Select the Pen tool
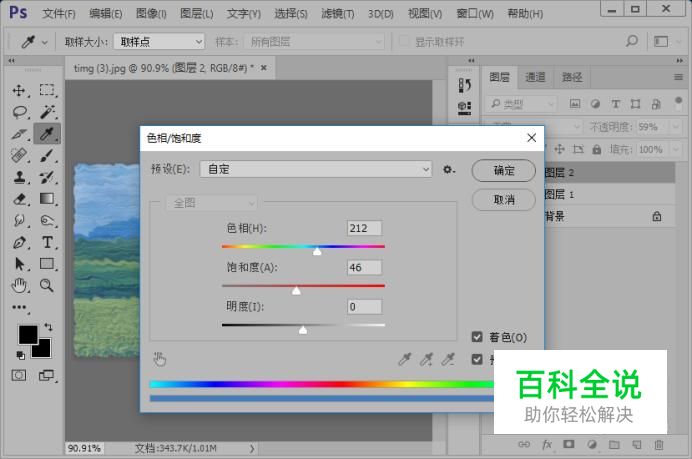Image resolution: width=692 pixels, height=459 pixels. [x=19, y=242]
